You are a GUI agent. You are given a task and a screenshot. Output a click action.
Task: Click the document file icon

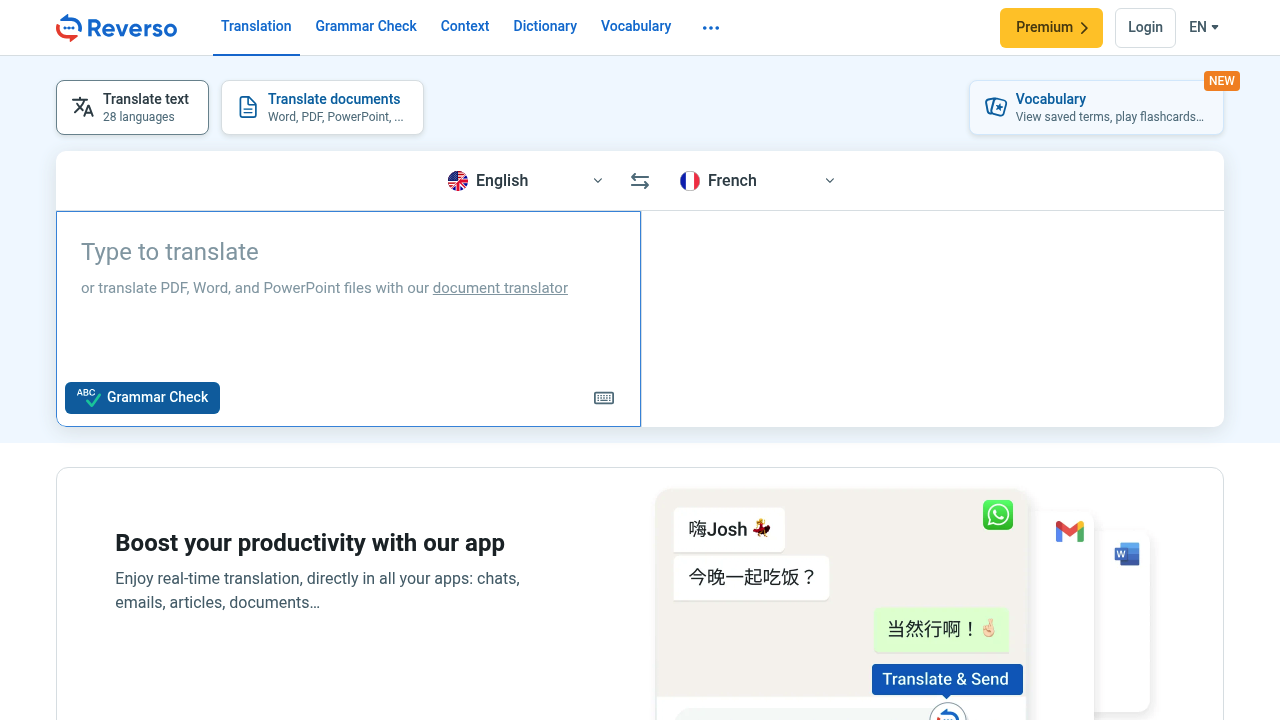pyautogui.click(x=248, y=107)
